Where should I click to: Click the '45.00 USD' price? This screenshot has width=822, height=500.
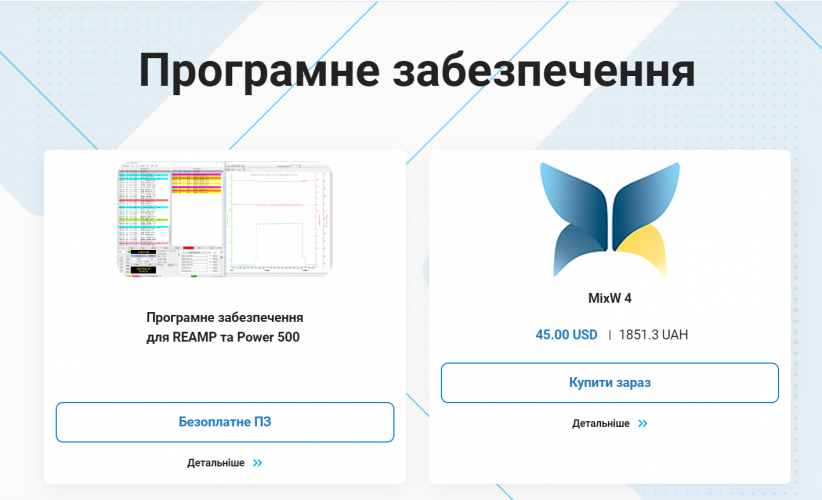coord(566,334)
